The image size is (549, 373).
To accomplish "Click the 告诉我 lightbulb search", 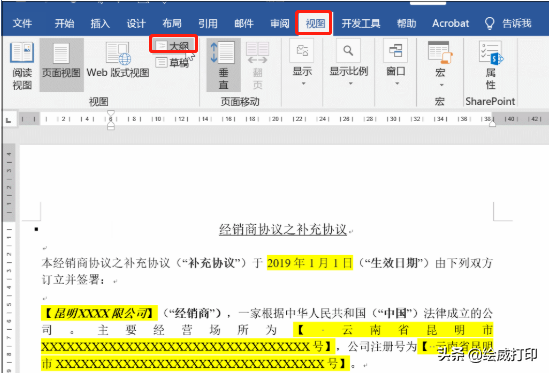I will point(508,23).
